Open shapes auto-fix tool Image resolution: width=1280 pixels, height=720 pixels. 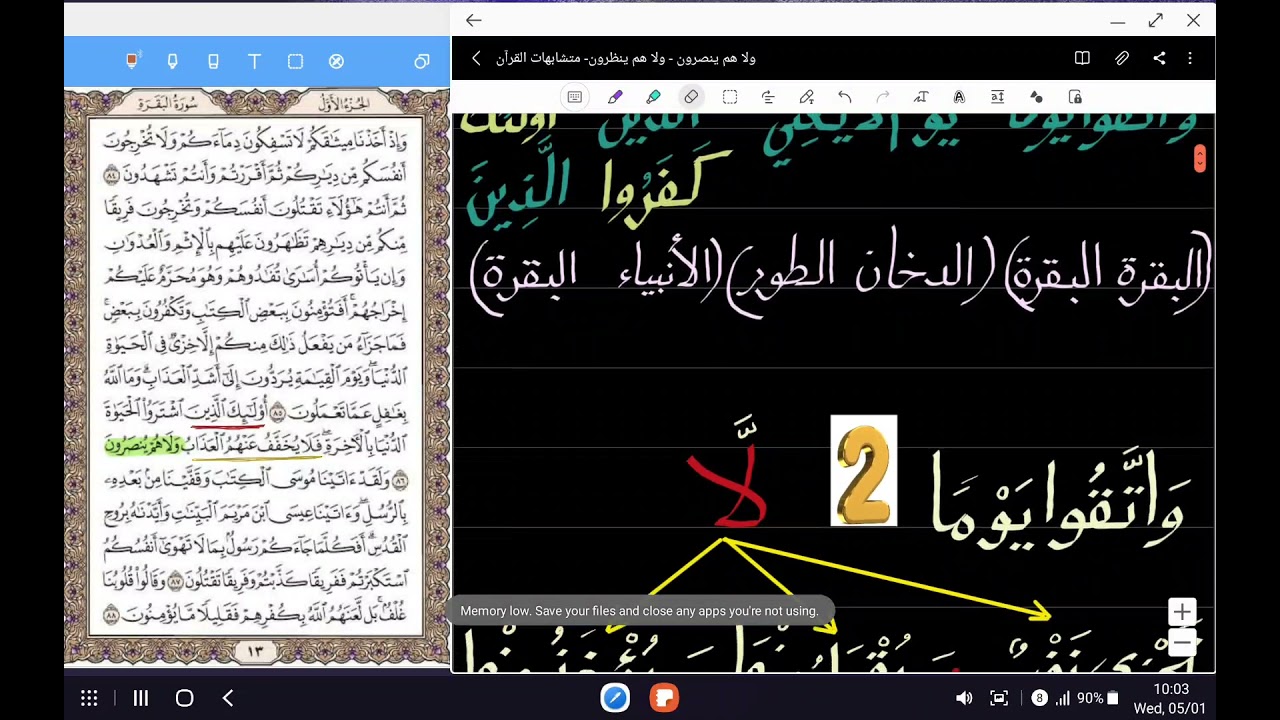point(1036,97)
